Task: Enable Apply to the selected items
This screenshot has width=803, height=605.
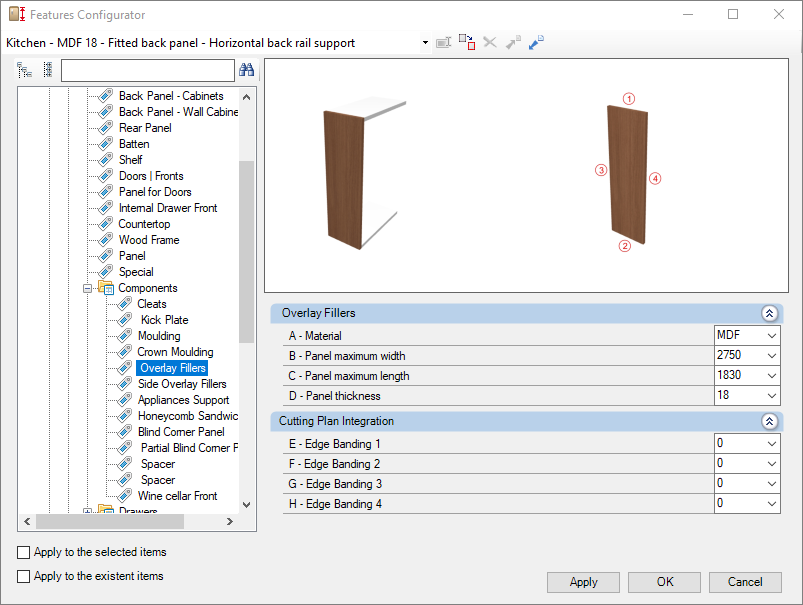Action: coord(24,552)
